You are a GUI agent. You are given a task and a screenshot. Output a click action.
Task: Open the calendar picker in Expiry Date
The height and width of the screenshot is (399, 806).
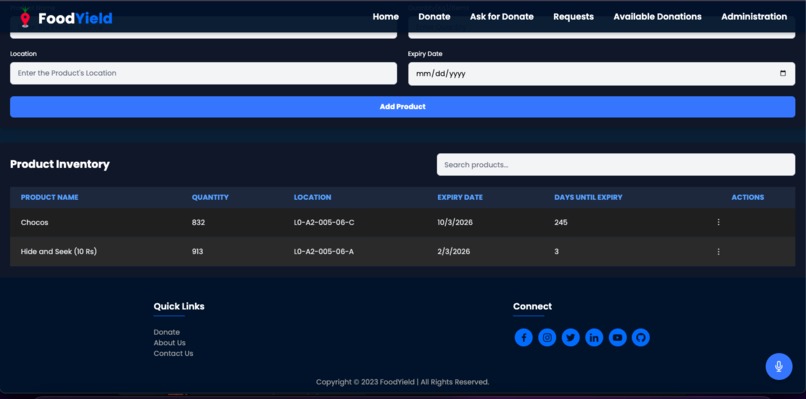pyautogui.click(x=783, y=74)
